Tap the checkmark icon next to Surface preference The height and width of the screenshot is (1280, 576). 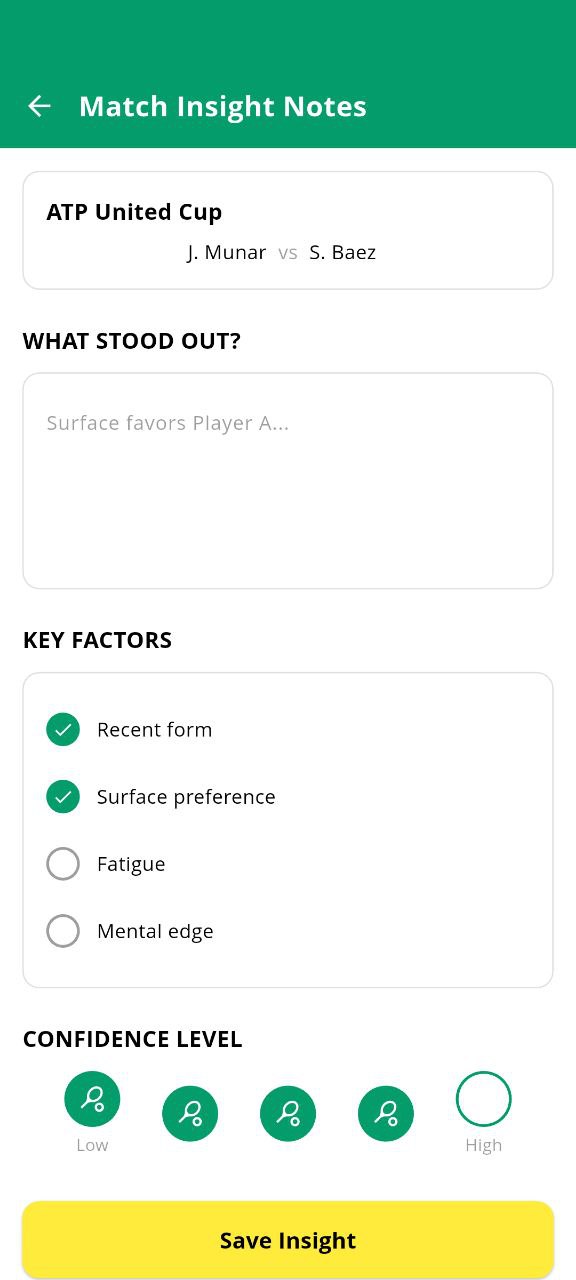coord(63,796)
